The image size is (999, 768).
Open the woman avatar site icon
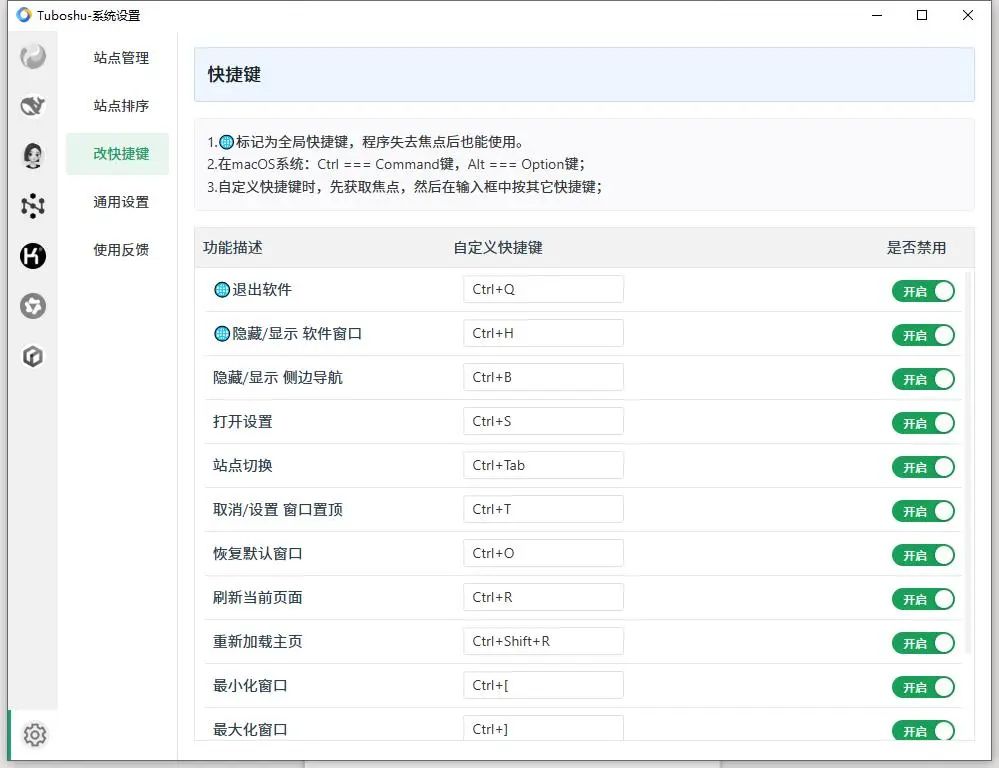coord(32,156)
